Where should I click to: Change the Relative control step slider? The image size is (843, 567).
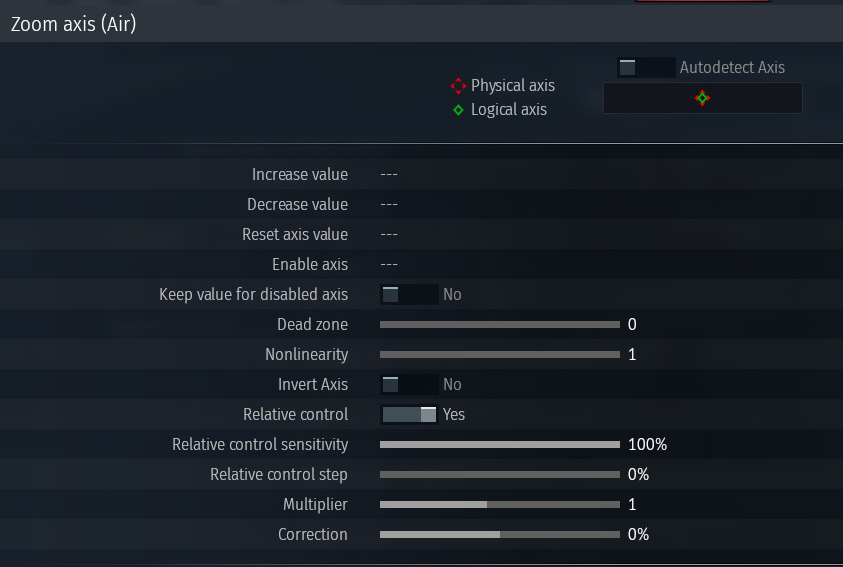(500, 475)
